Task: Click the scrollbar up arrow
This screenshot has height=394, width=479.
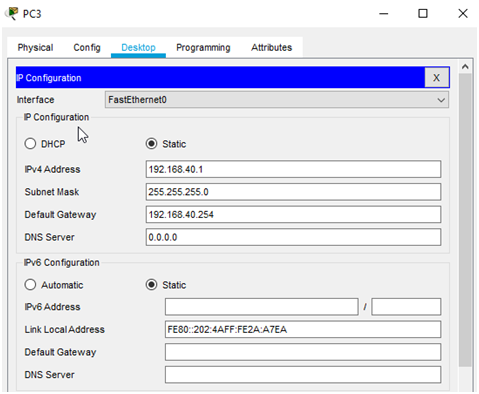Action: [465, 67]
